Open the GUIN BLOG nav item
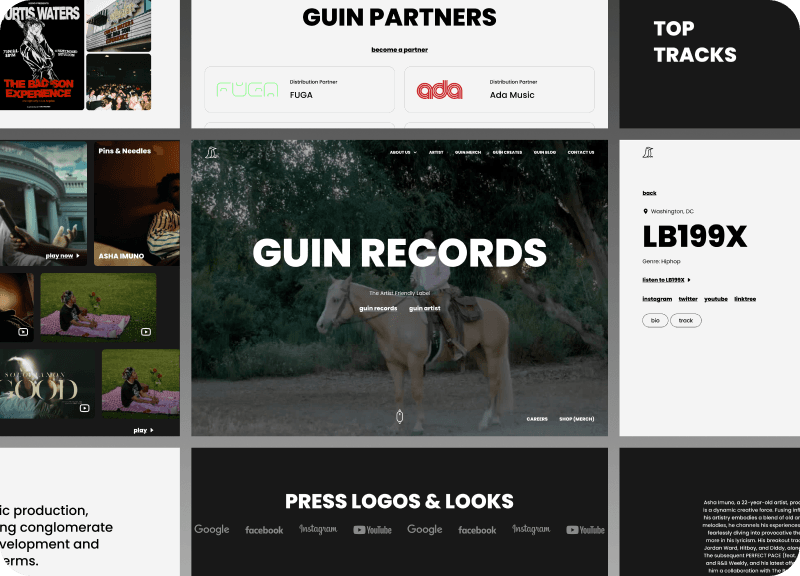The width and height of the screenshot is (800, 576). pyautogui.click(x=545, y=153)
